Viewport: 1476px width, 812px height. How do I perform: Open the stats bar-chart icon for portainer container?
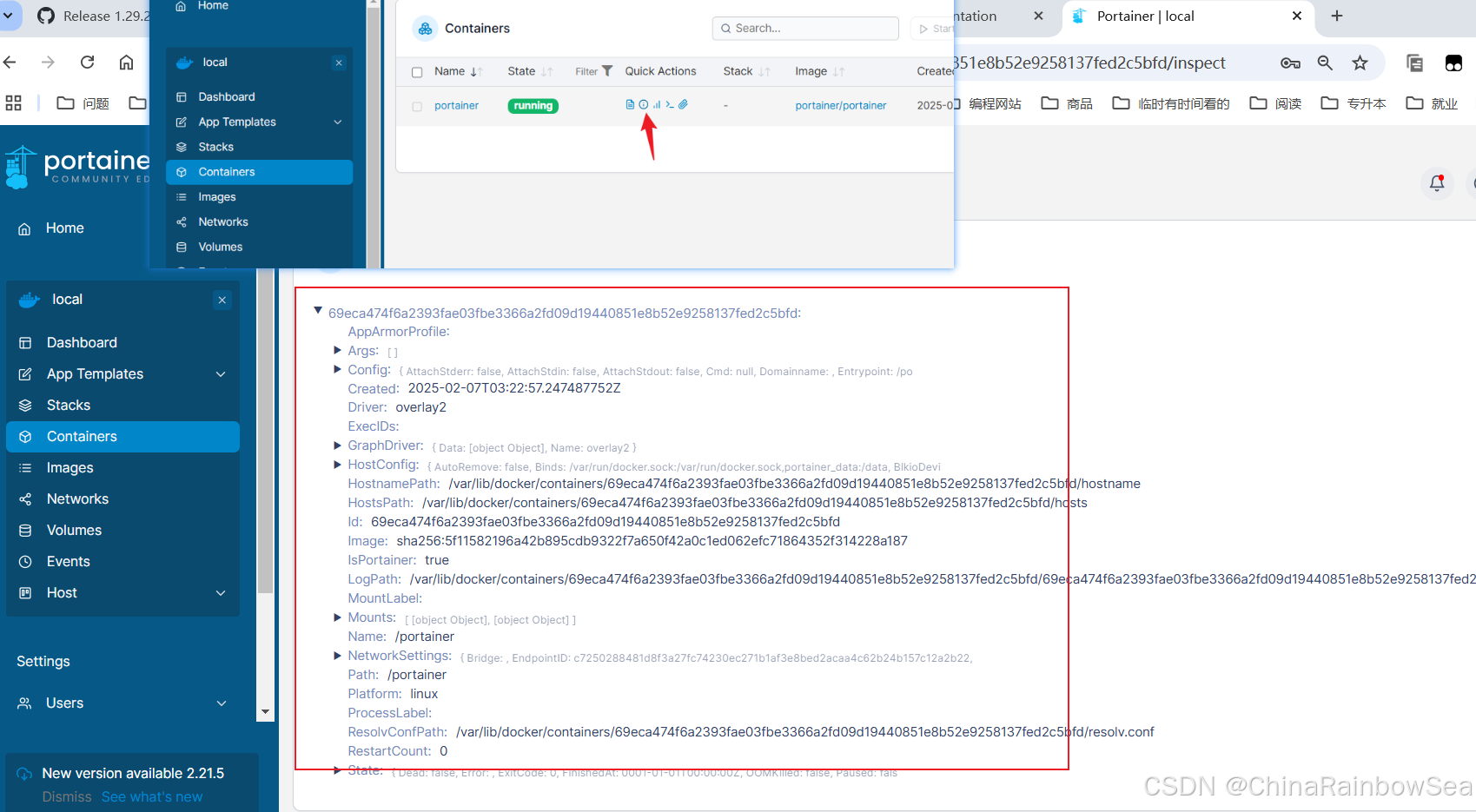[657, 104]
